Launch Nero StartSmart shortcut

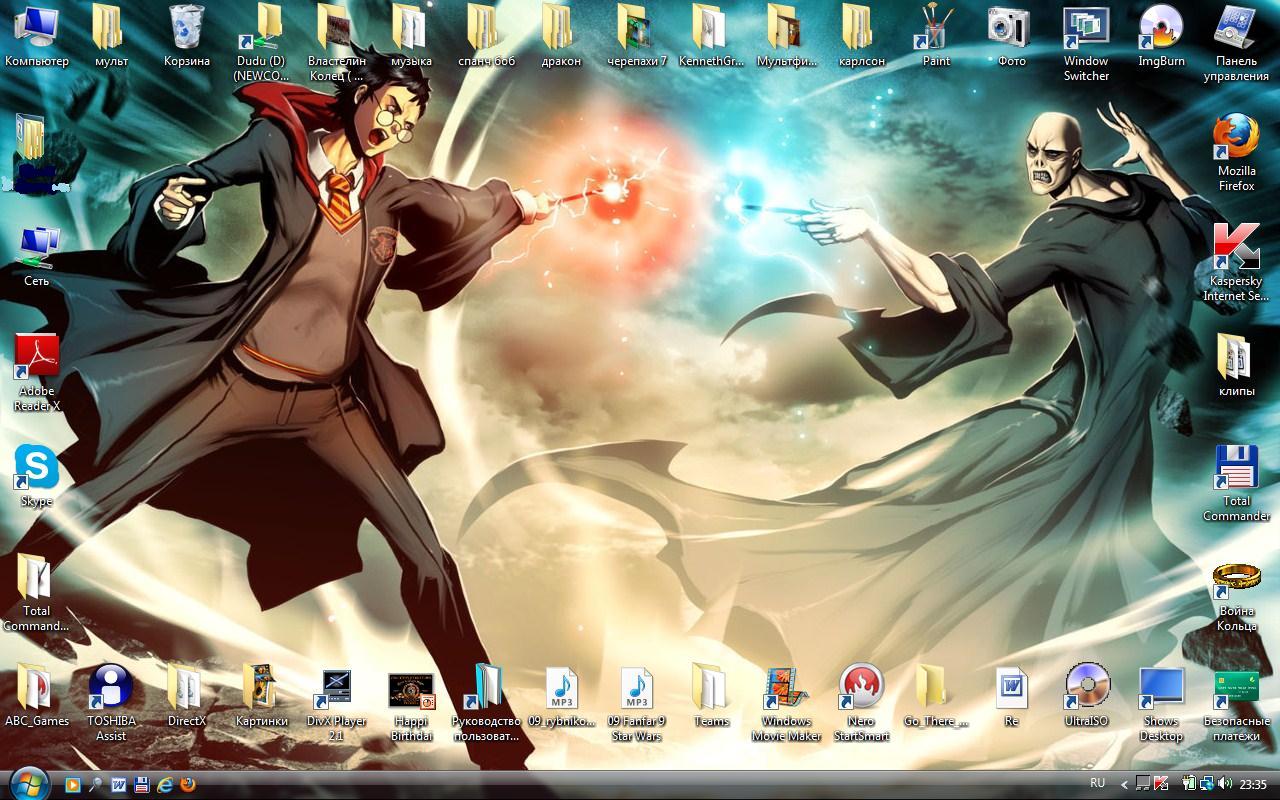(x=861, y=702)
